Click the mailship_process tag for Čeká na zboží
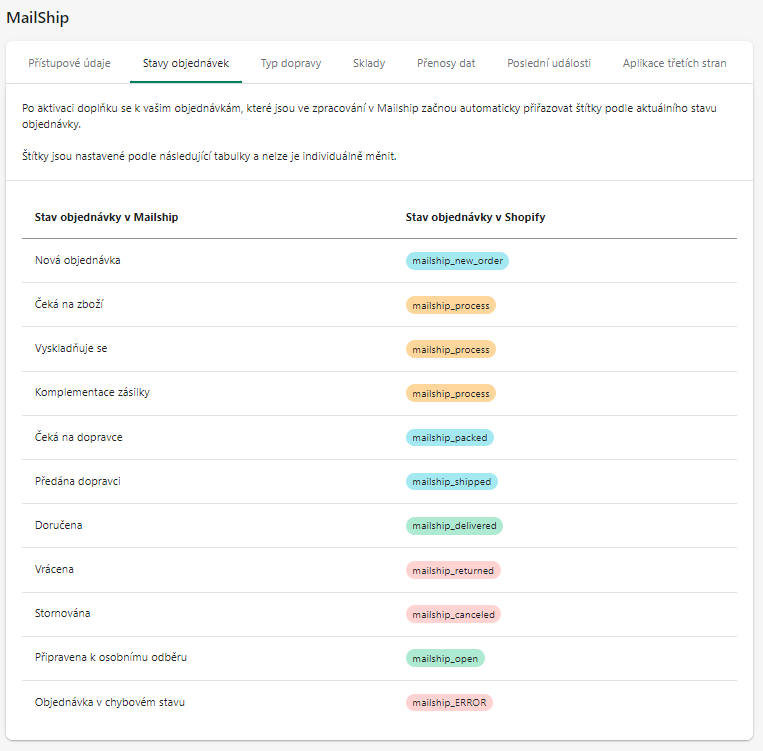Screen dimensions: 763x751 coord(451,306)
